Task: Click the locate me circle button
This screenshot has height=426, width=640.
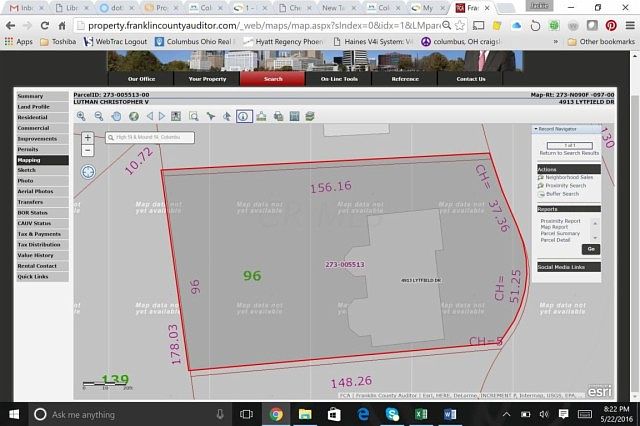Action: 87,171
